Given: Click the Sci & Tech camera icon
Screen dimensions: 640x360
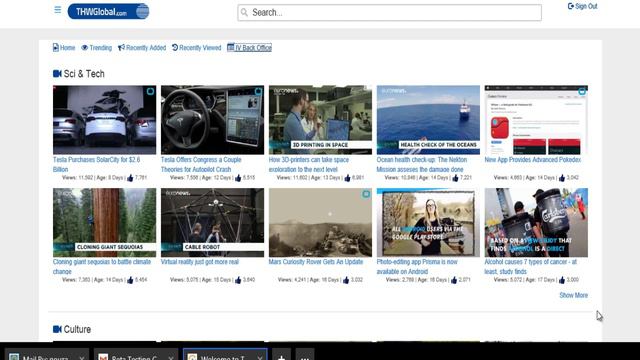Looking at the screenshot, I should click(57, 74).
